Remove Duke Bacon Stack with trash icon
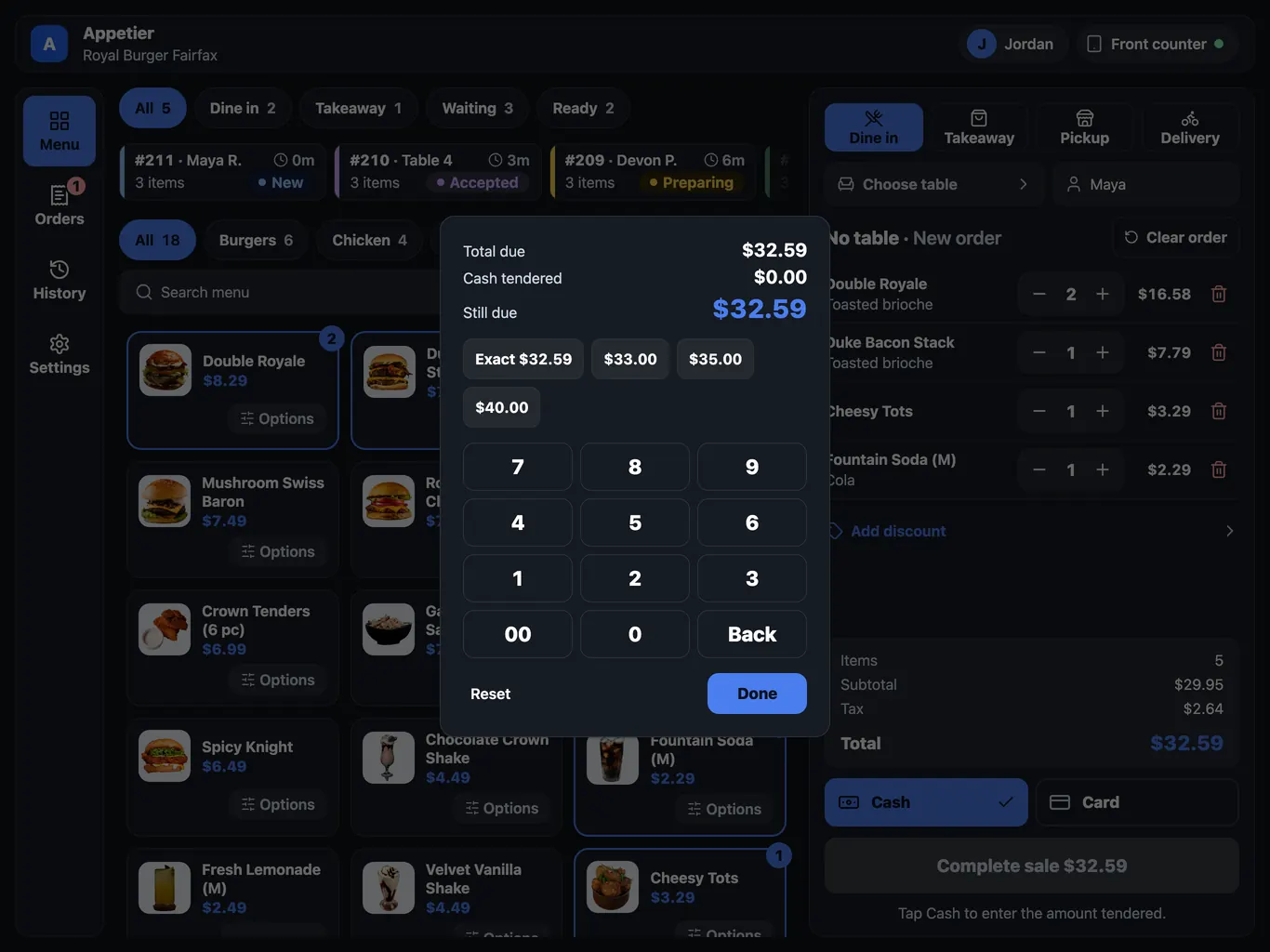The width and height of the screenshot is (1270, 952). pos(1219,352)
